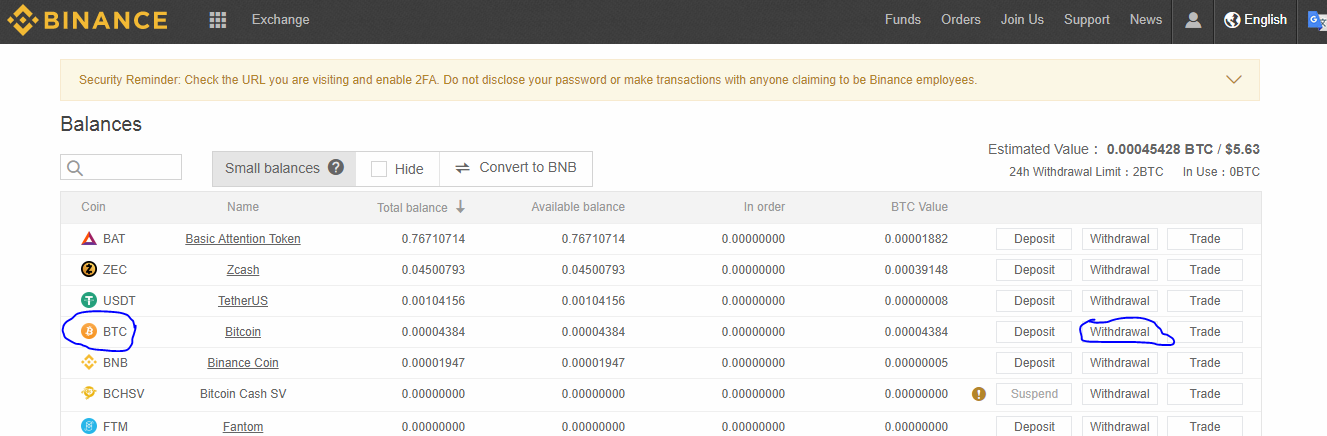Click Convert to BNB button
Viewport: 1327px width, 436px height.
pos(516,168)
